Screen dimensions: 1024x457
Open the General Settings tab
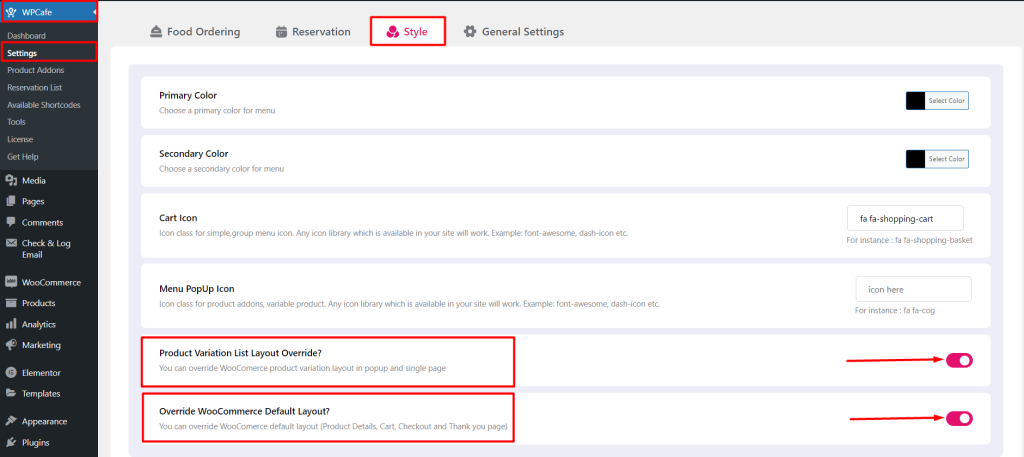513,32
